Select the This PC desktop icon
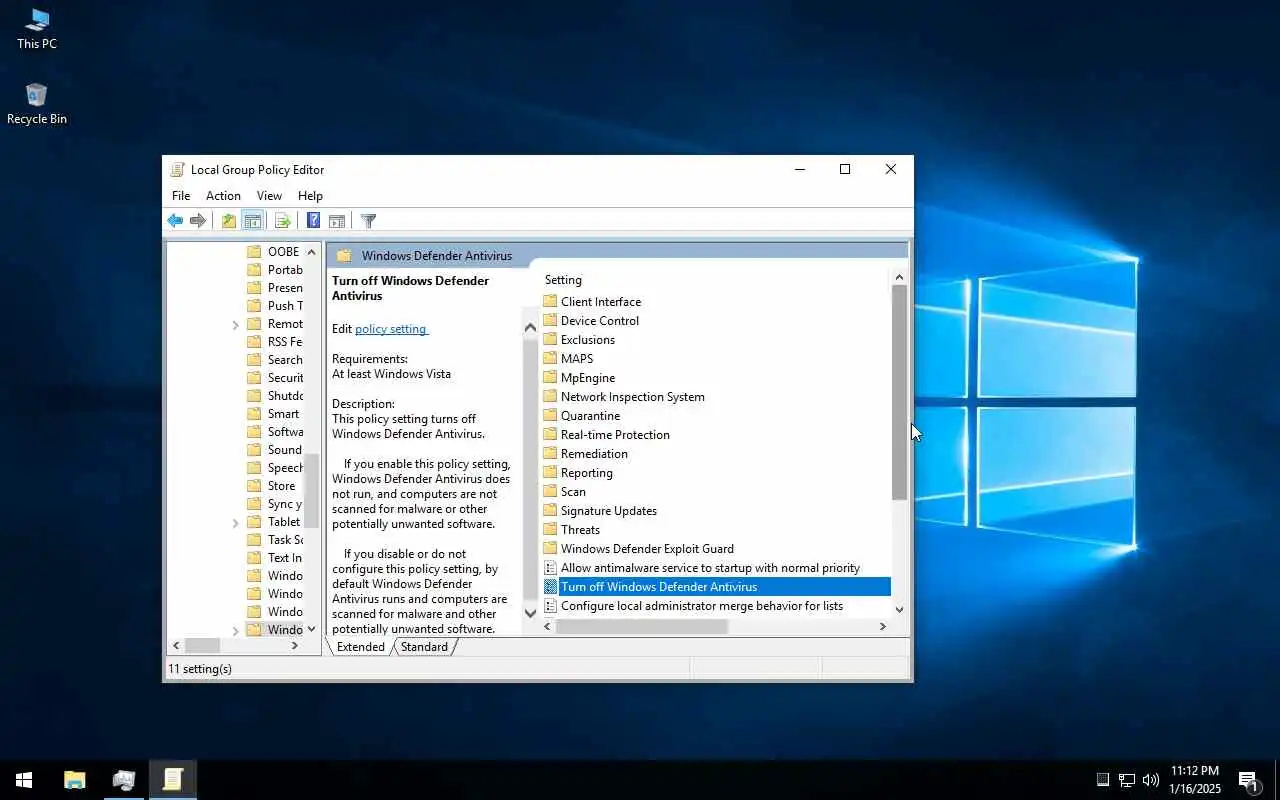Screen dimensions: 1280x800 pyautogui.click(x=37, y=28)
